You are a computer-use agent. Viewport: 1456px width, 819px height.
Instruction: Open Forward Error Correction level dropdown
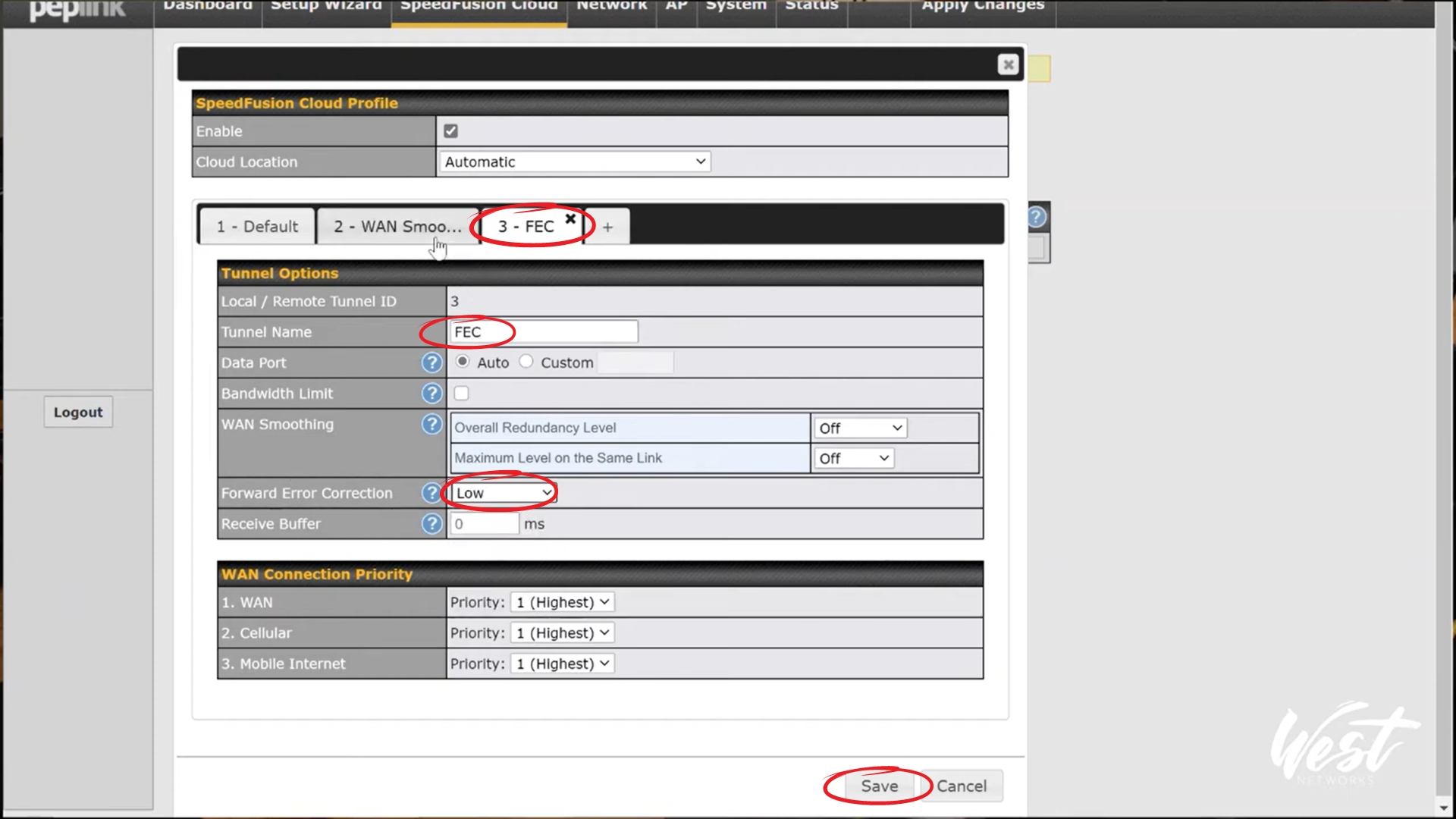click(x=504, y=493)
